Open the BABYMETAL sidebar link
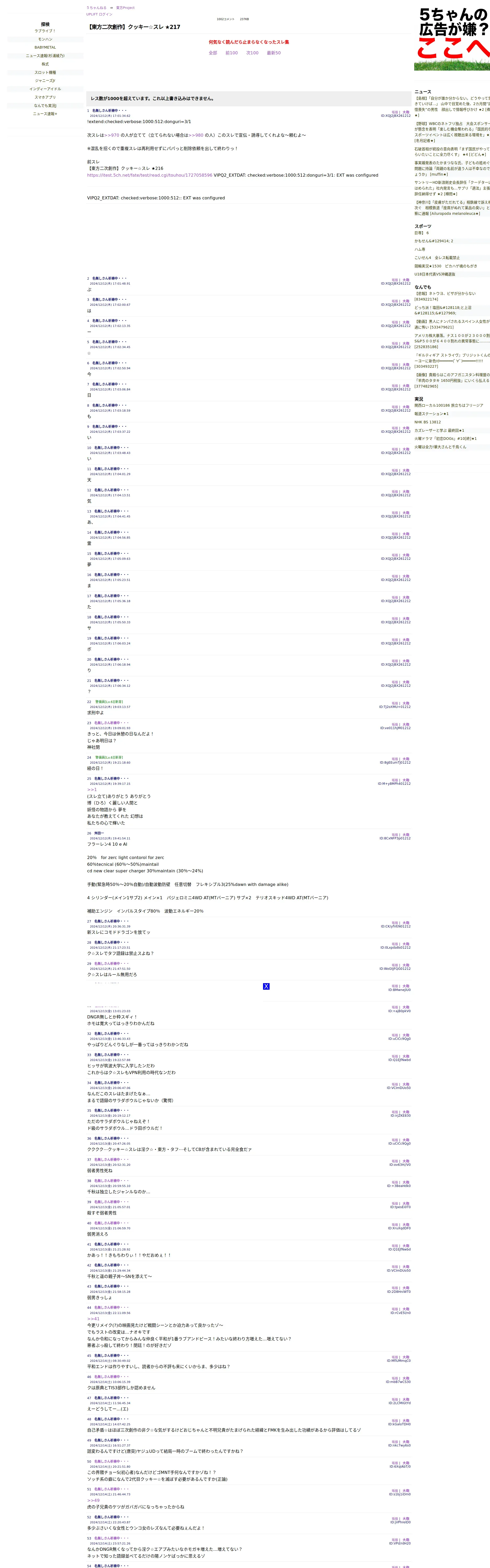Screen dimensions: 490x1568 pos(45,48)
